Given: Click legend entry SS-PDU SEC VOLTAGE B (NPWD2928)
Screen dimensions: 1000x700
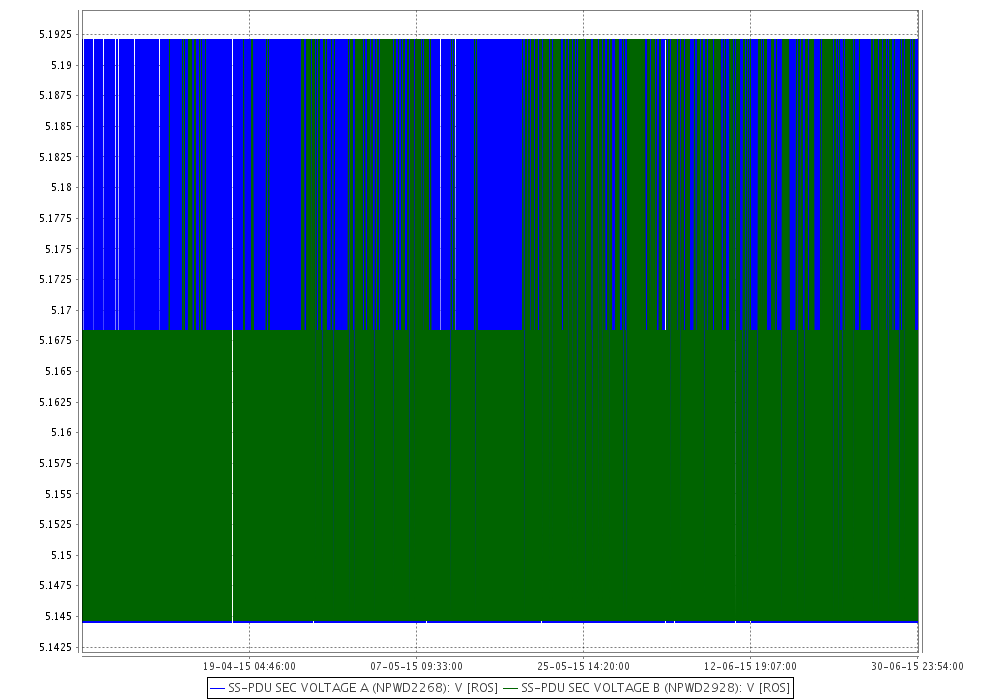Looking at the screenshot, I should [647, 688].
